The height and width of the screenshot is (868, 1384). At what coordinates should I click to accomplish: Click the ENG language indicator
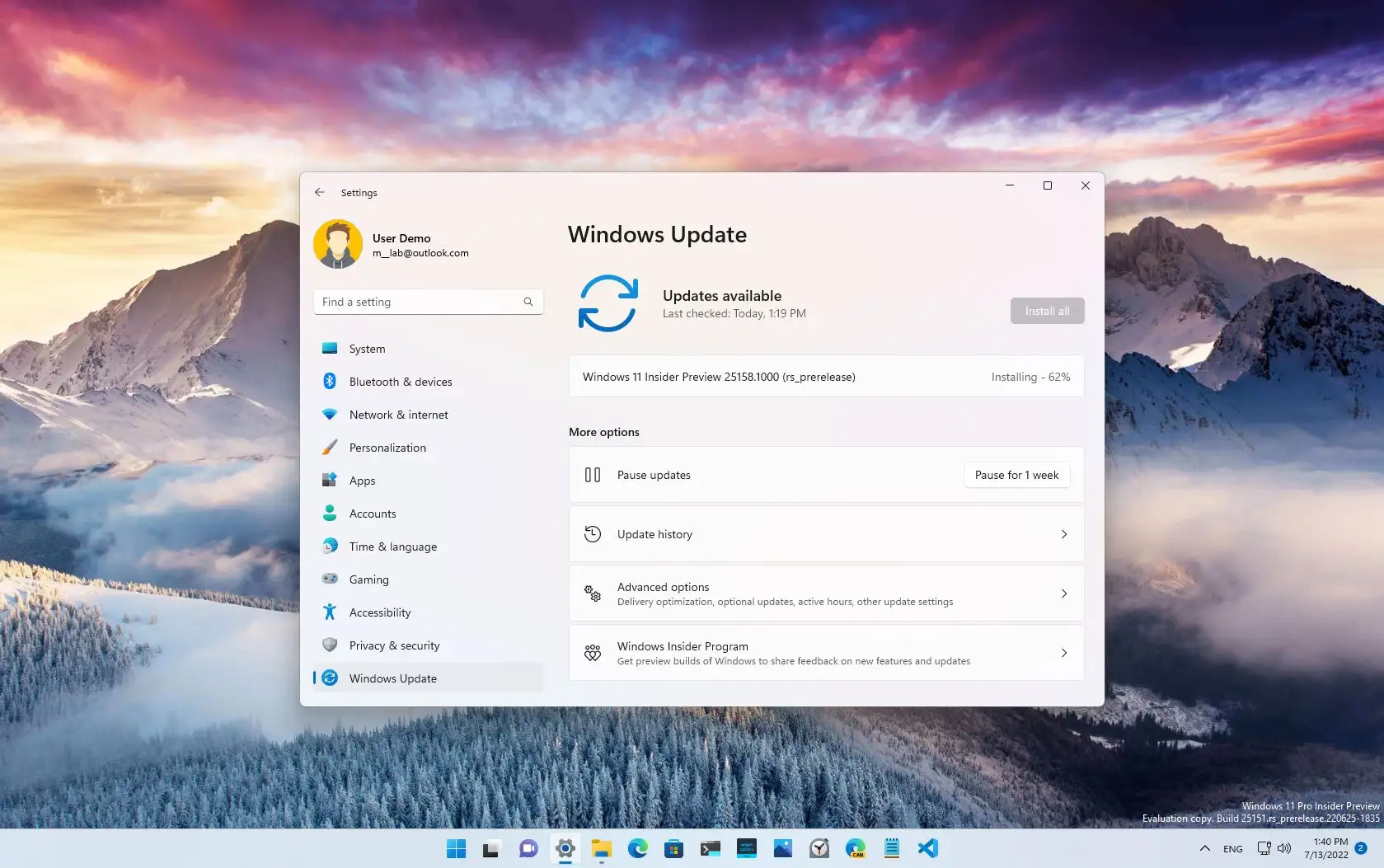click(x=1232, y=849)
